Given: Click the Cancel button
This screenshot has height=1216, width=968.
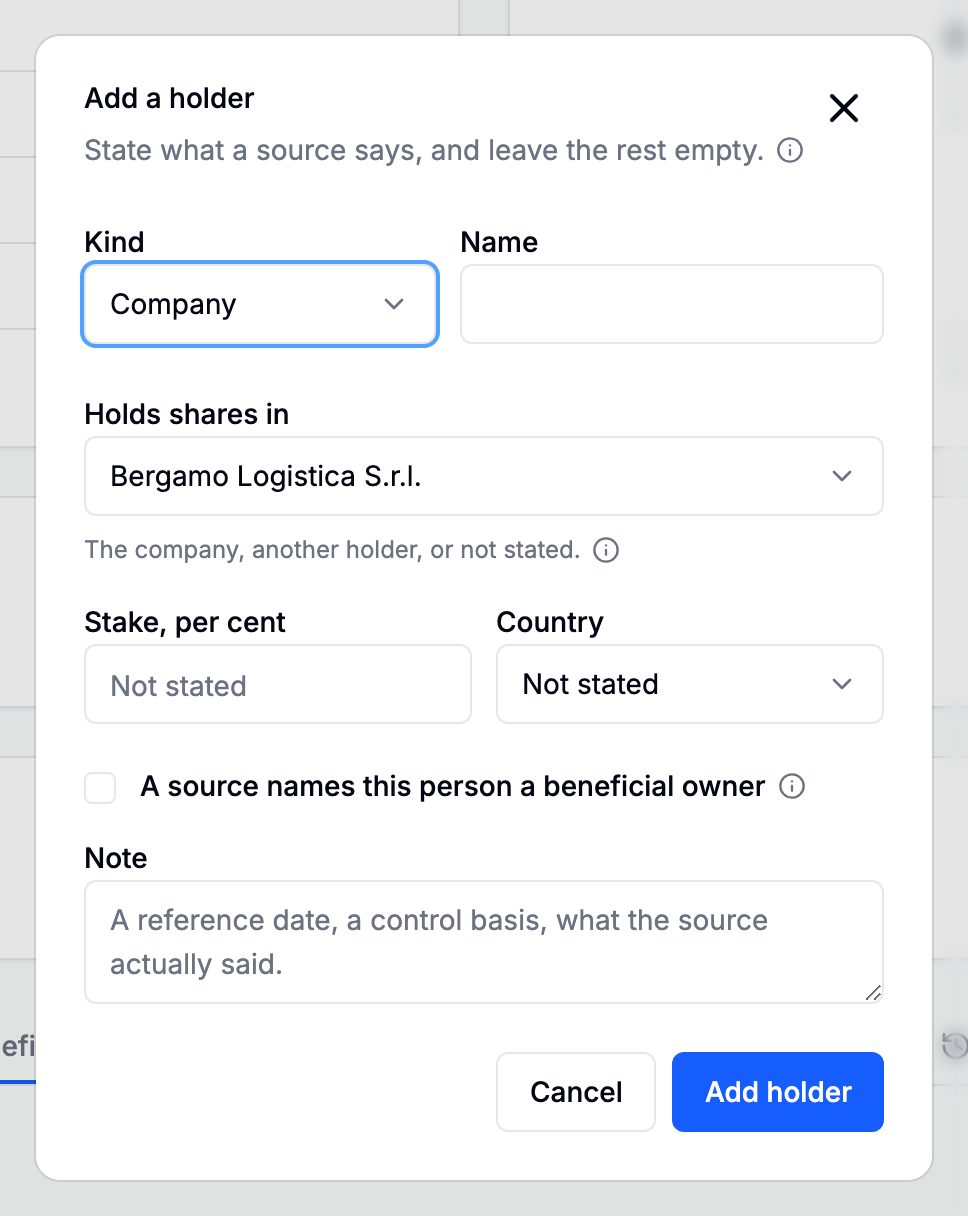Looking at the screenshot, I should tap(576, 1092).
